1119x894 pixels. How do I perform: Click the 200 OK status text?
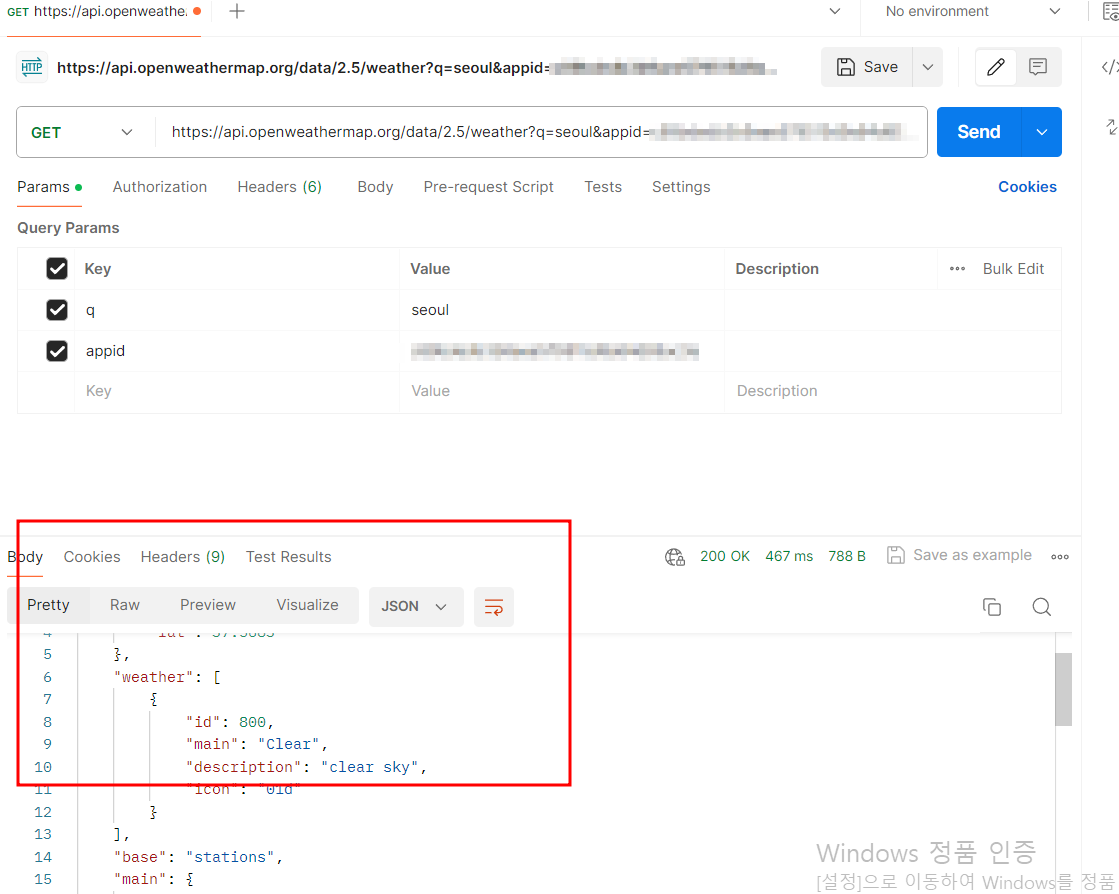click(724, 557)
